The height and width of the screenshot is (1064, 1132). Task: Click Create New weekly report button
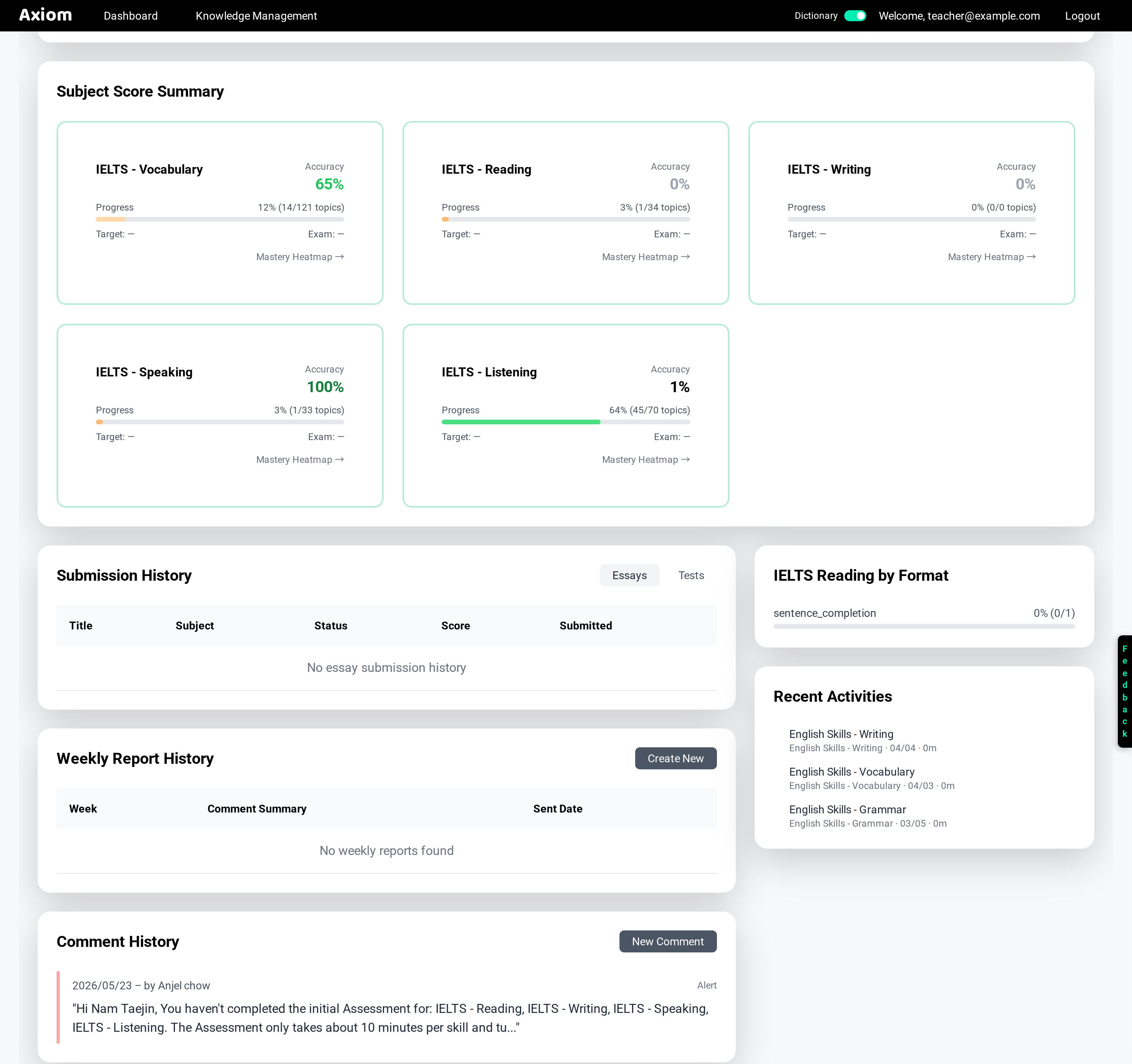click(675, 758)
